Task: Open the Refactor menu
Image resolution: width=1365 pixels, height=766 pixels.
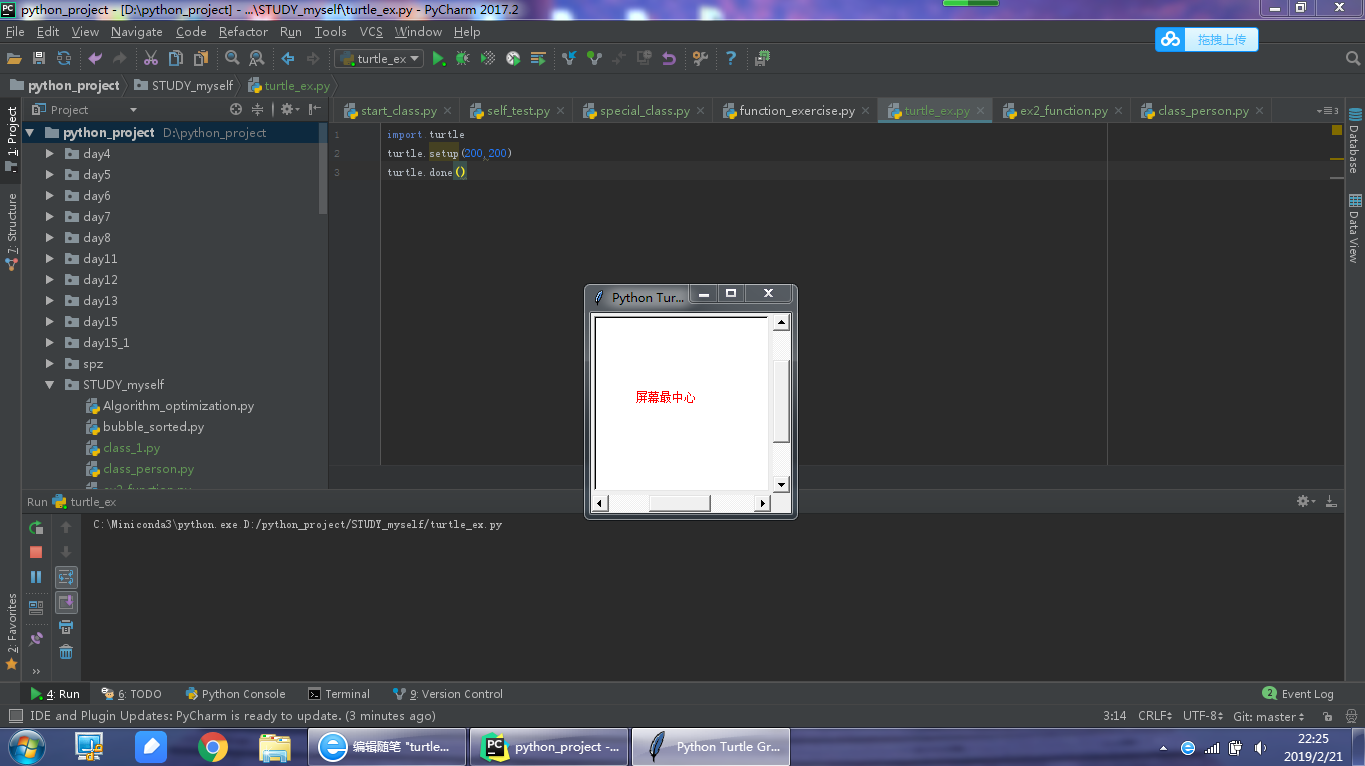Action: tap(243, 32)
